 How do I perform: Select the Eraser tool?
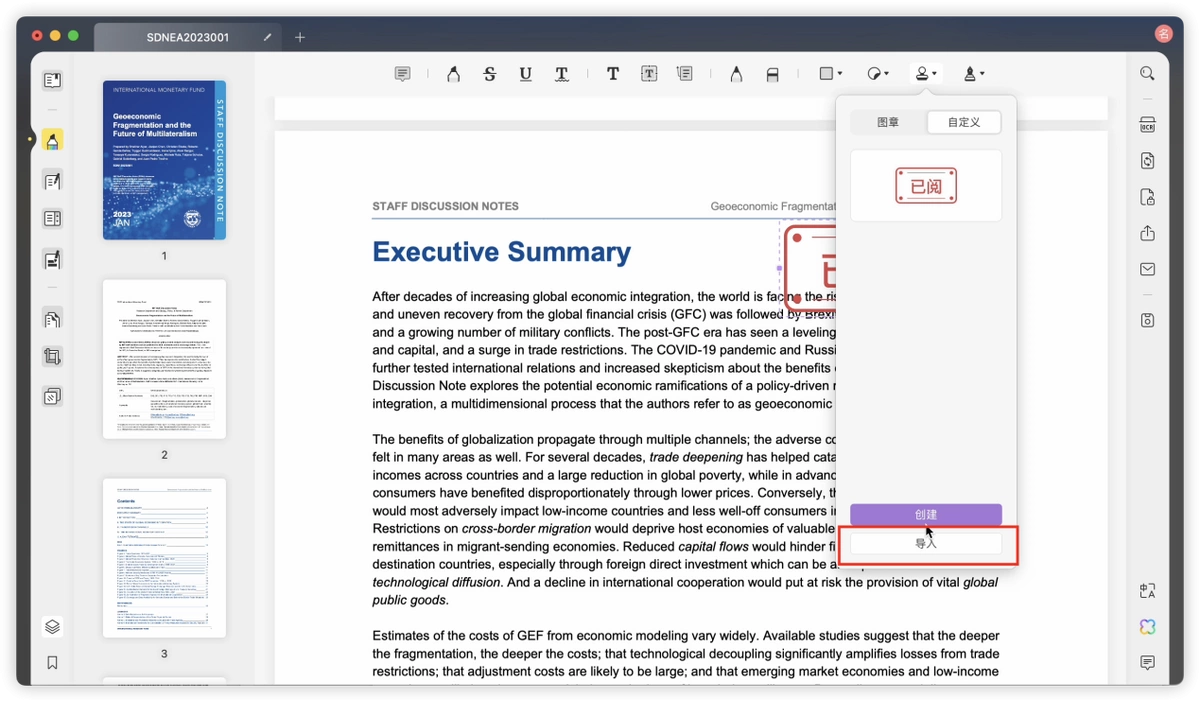[772, 74]
